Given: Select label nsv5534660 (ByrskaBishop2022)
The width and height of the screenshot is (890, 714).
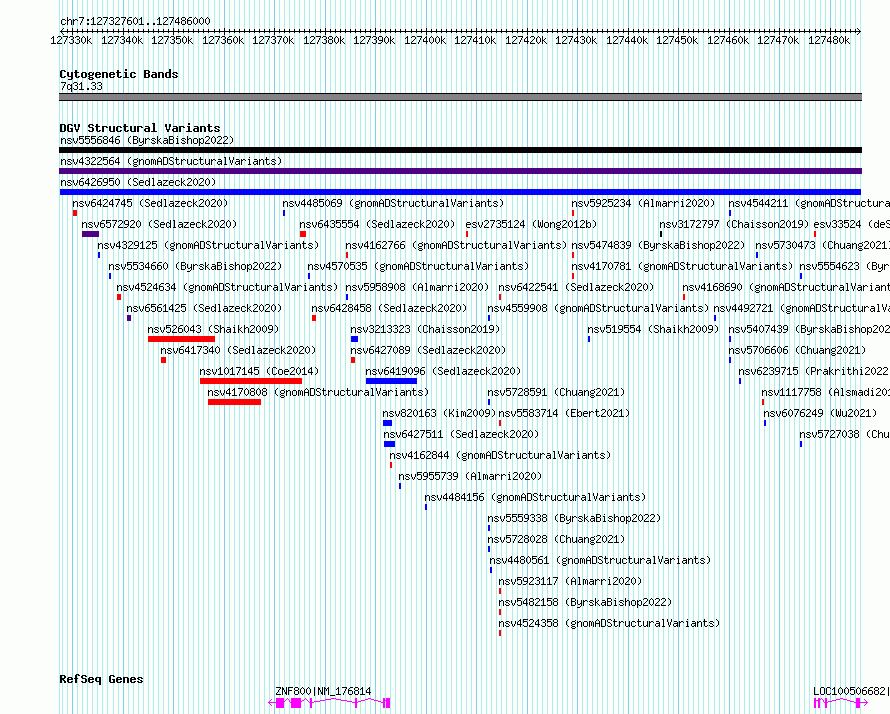Looking at the screenshot, I should 195,266.
